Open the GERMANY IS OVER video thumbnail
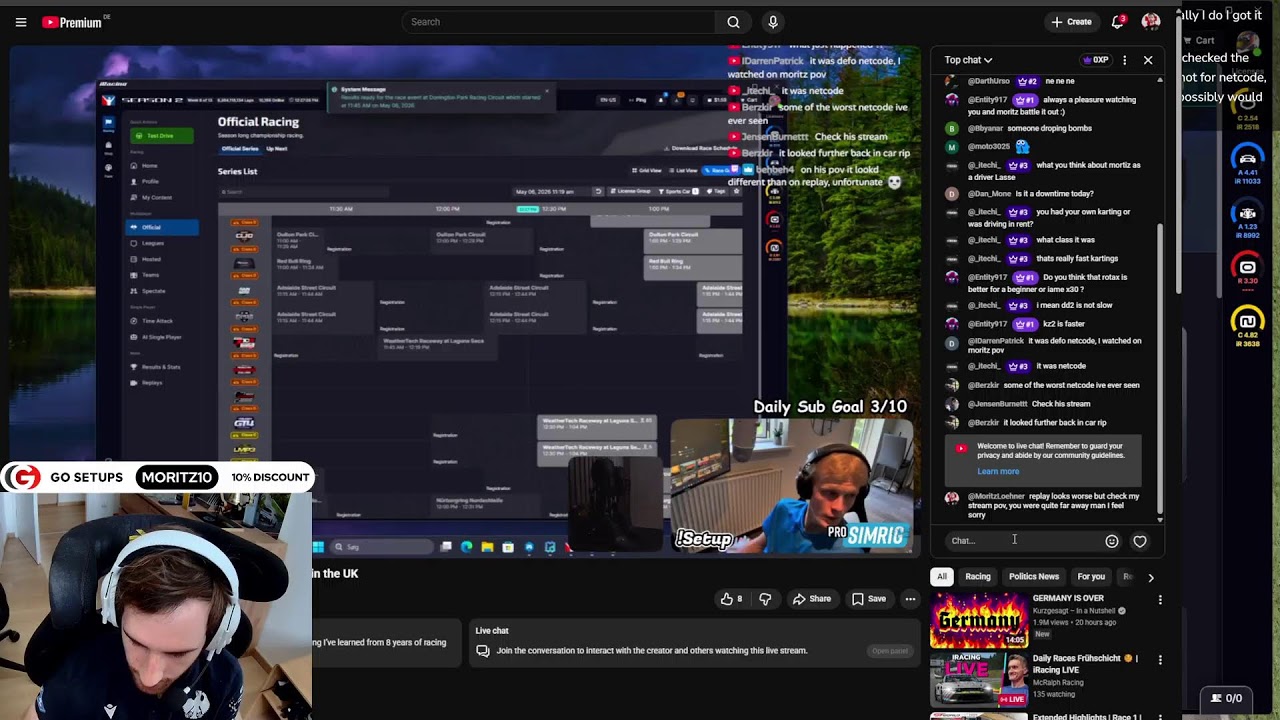The height and width of the screenshot is (720, 1280). tap(979, 621)
